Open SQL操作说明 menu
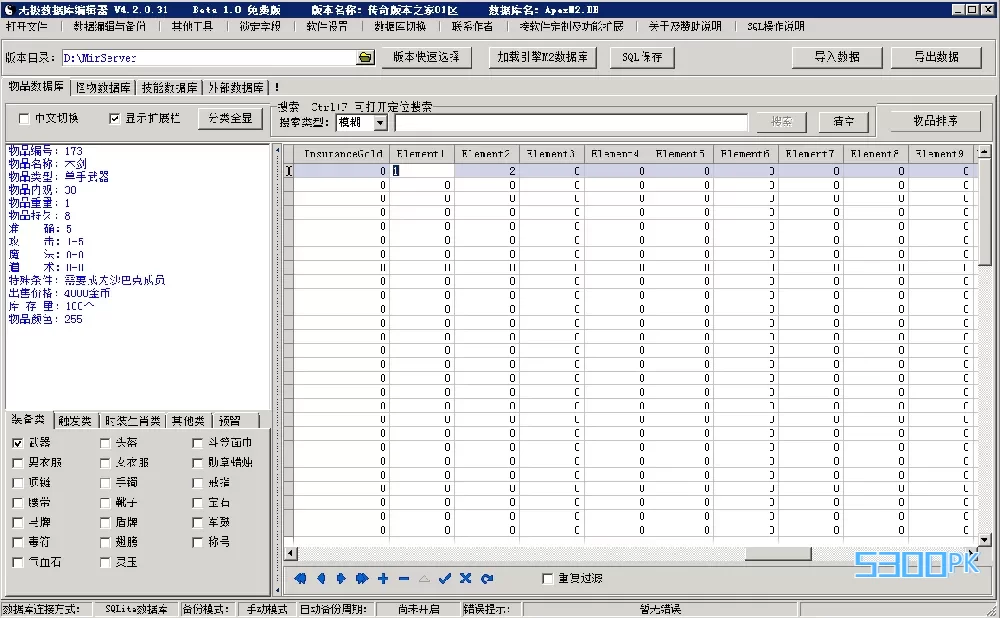Viewport: 1000px width, 618px height. [x=776, y=26]
